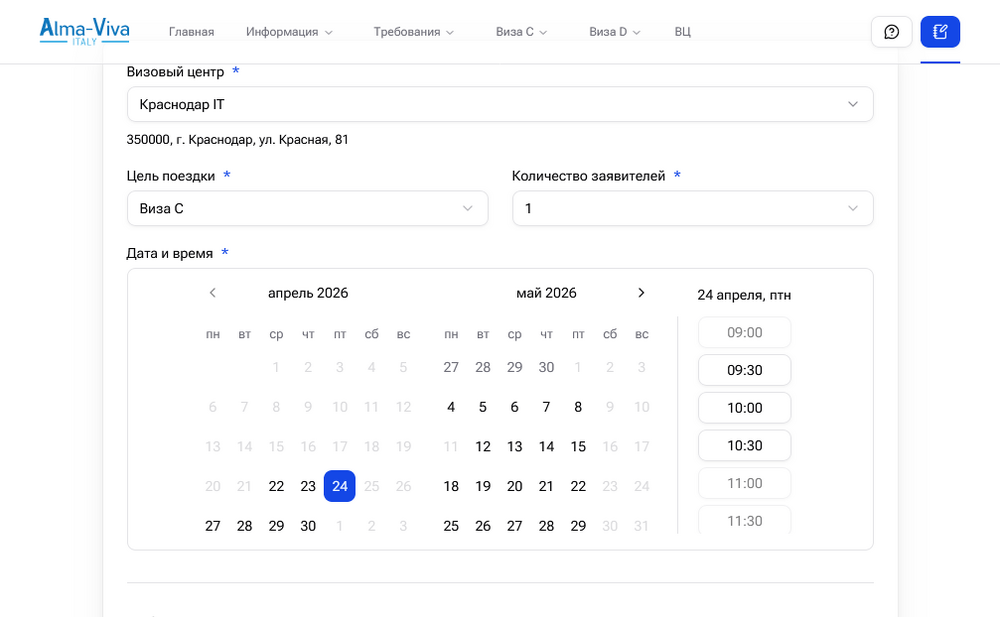Pick May 13 in the calendar
This screenshot has height=617, width=1000.
coord(514,446)
